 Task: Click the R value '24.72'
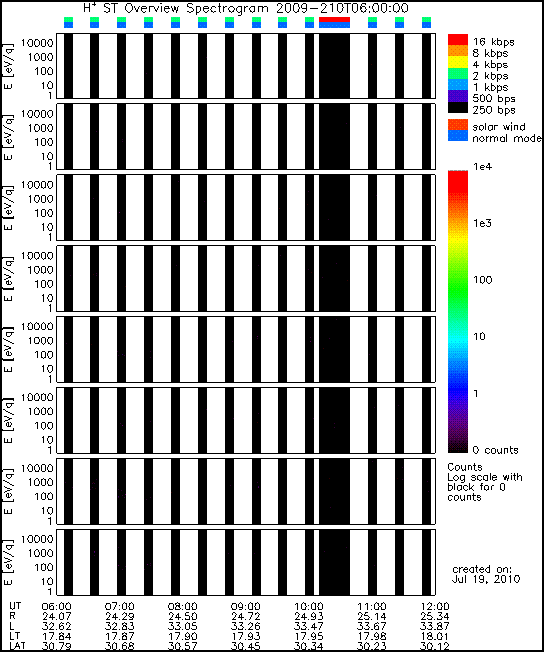pos(246,617)
